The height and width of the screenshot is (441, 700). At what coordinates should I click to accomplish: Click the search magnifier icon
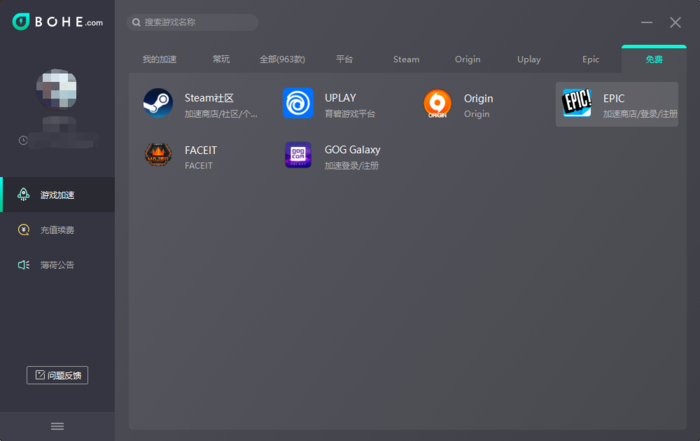tap(136, 22)
